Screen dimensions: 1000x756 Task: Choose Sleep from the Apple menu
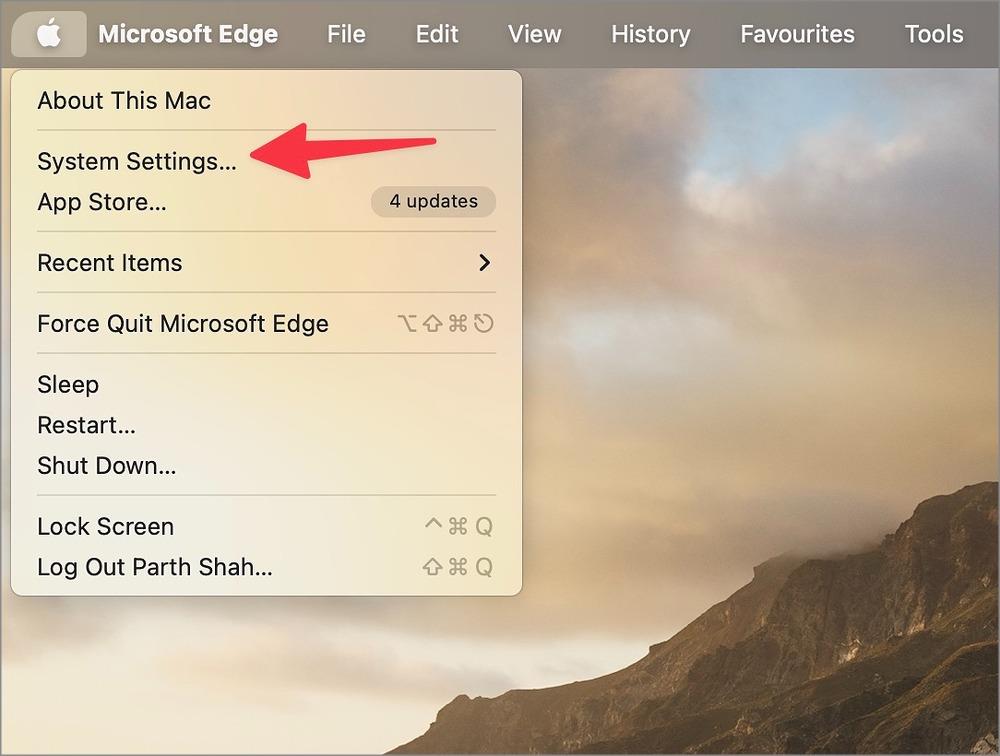coord(267,385)
